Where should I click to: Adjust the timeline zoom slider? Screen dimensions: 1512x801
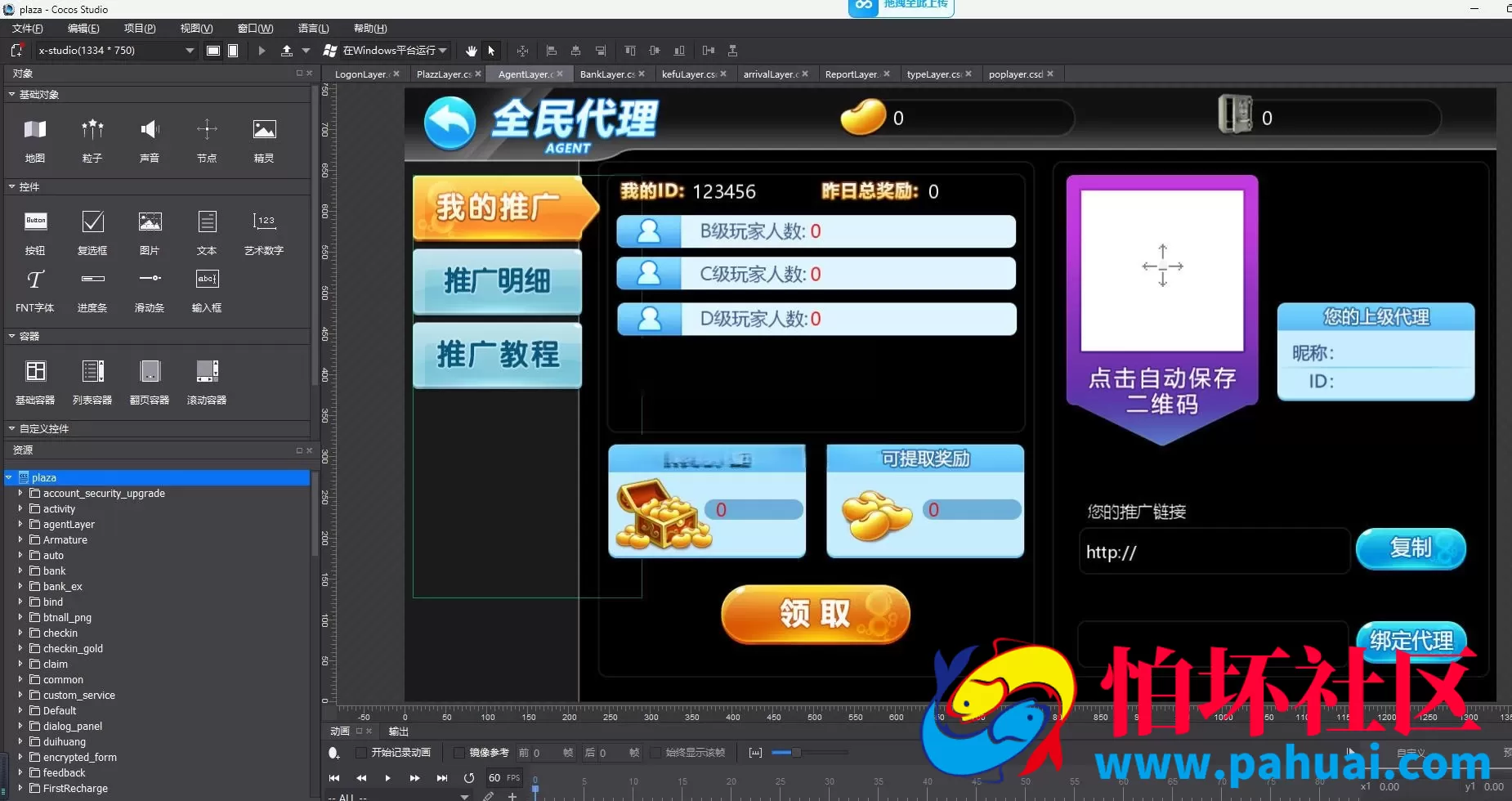pos(795,753)
